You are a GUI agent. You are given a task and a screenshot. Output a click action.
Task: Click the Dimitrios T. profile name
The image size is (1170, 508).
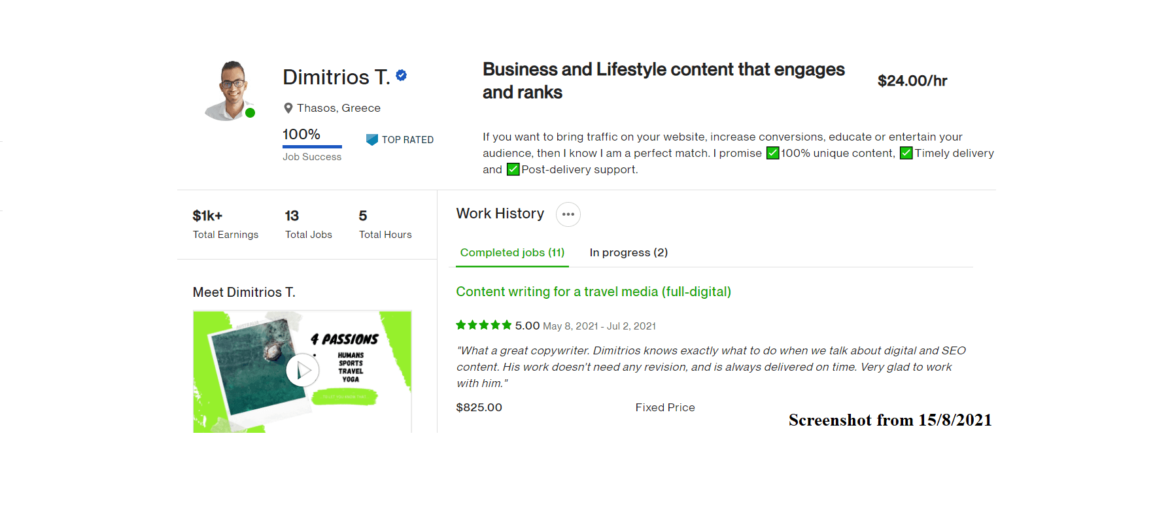tap(336, 77)
